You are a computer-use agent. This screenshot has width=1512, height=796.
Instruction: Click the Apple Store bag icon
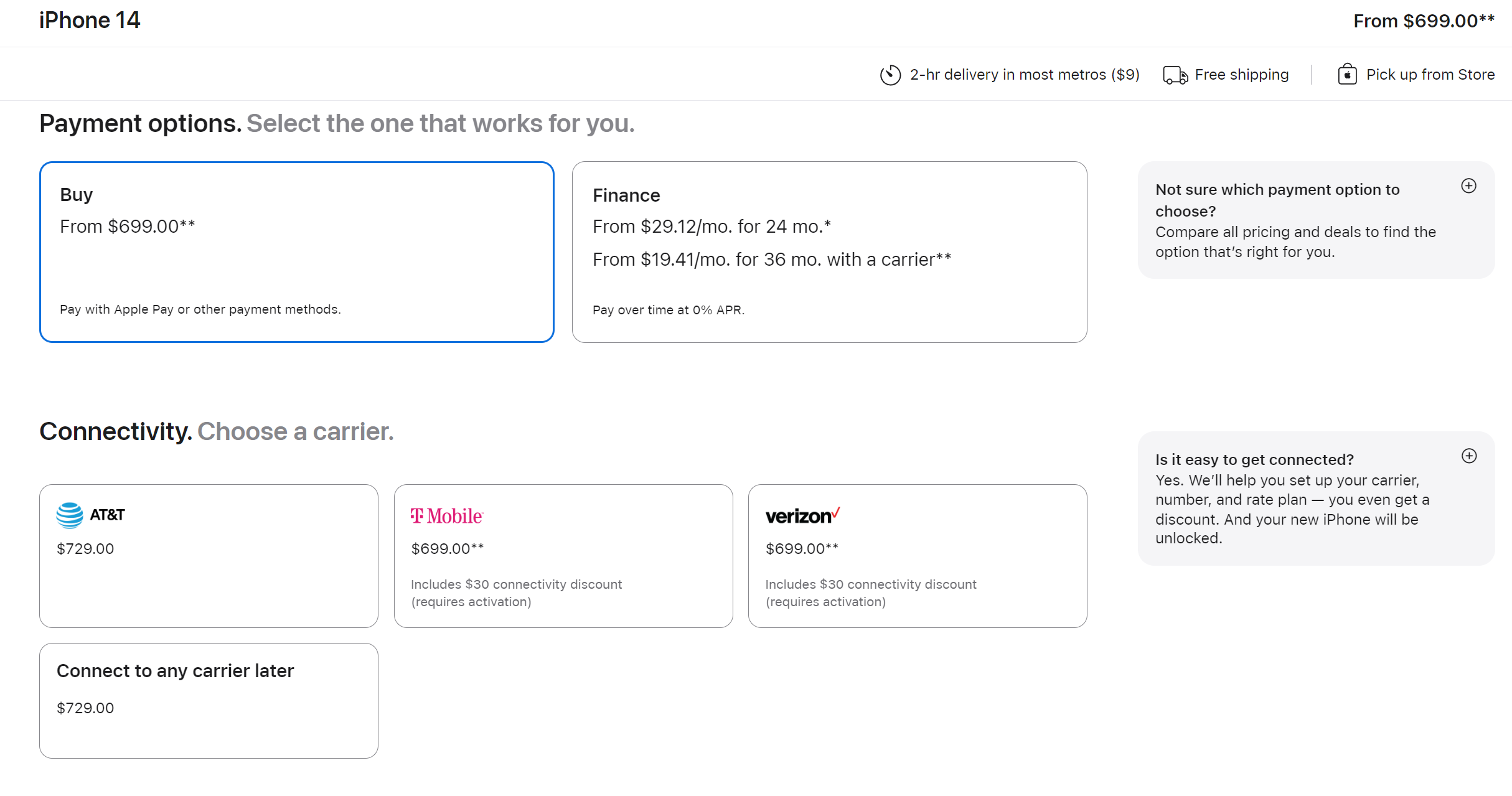coord(1347,74)
